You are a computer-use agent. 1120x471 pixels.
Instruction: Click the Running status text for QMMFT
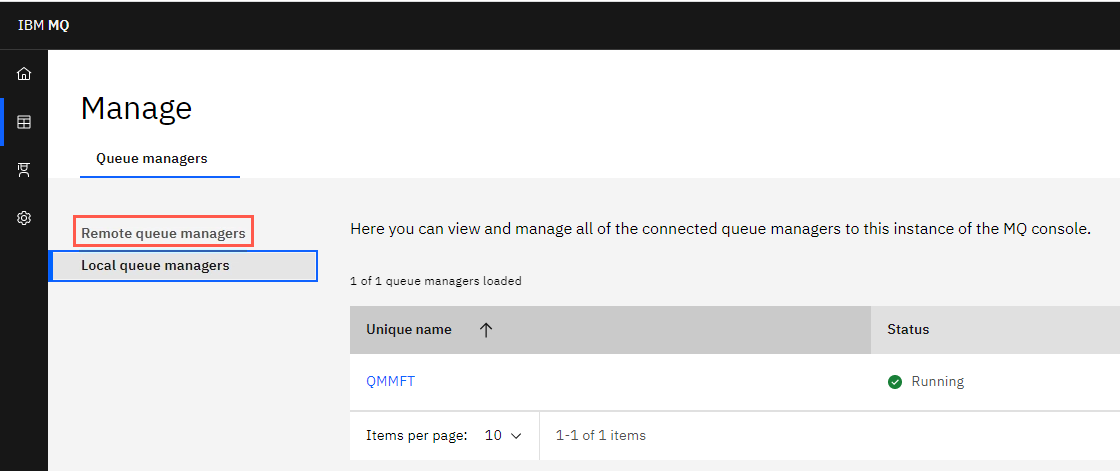(x=937, y=382)
